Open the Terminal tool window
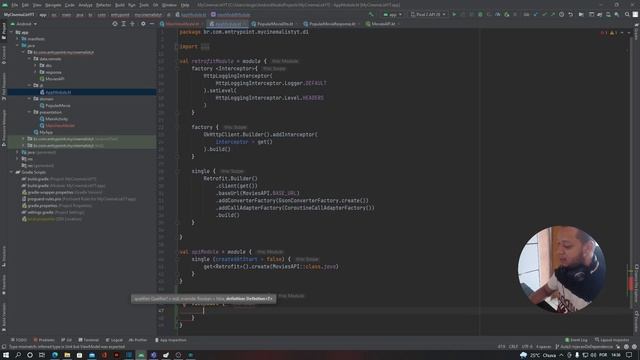The width and height of the screenshot is (640, 360). (x=89, y=340)
